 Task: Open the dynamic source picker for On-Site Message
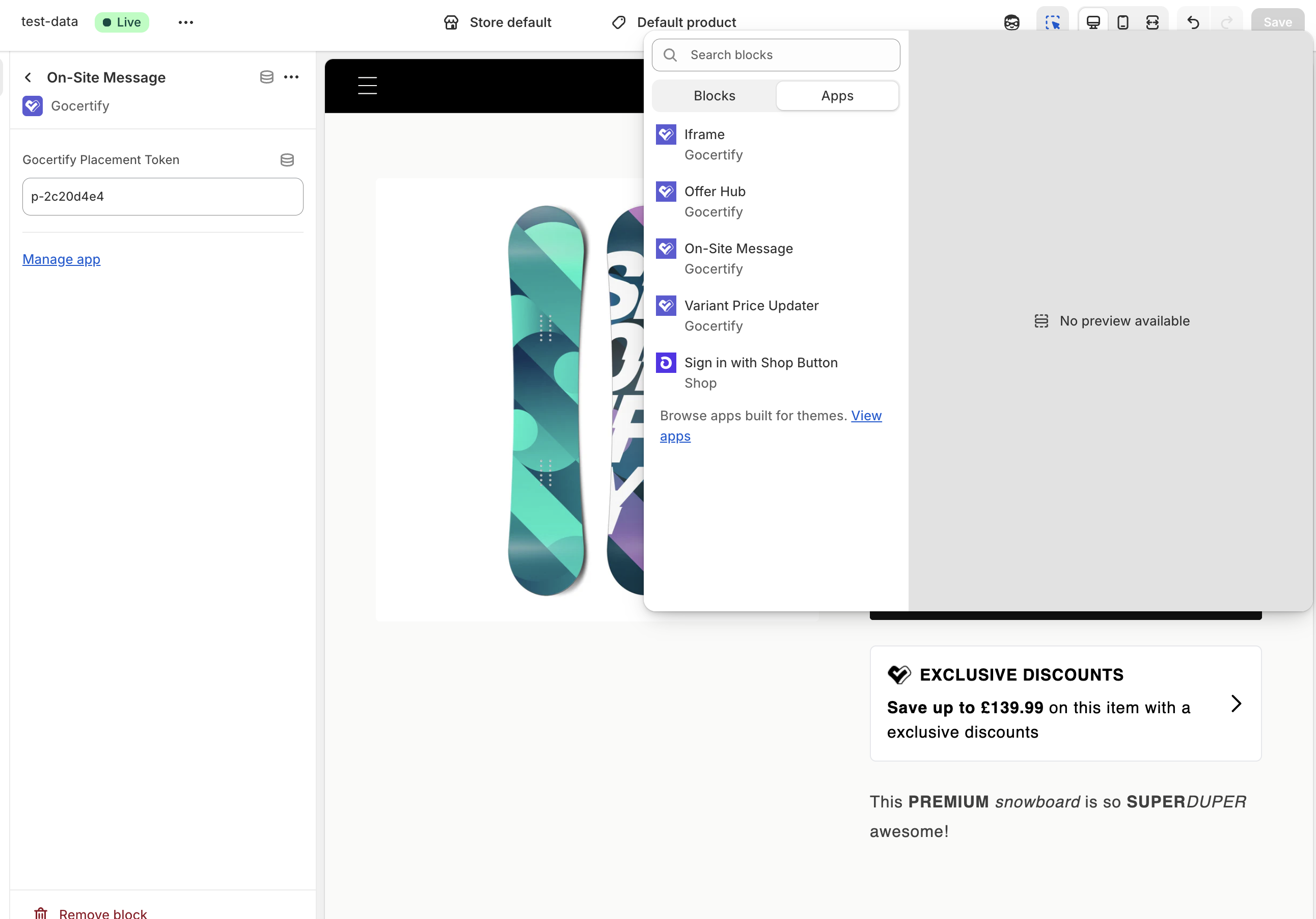point(266,77)
